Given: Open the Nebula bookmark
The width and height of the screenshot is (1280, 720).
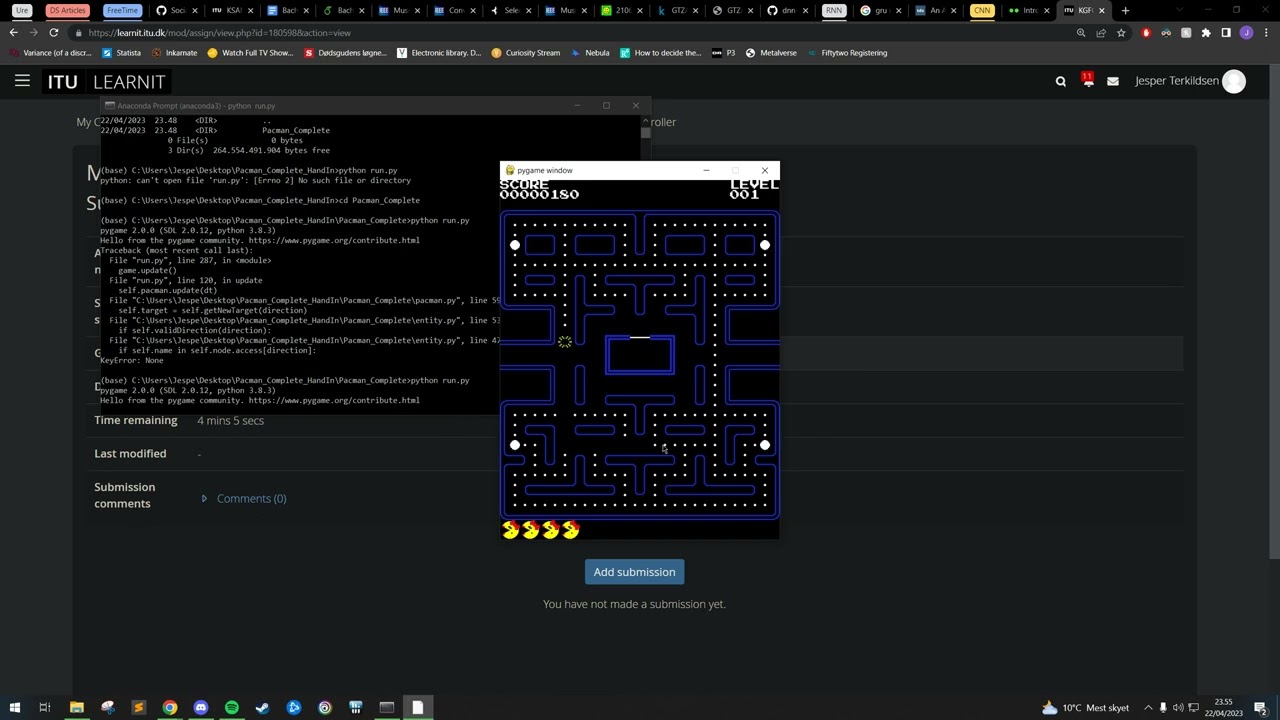Looking at the screenshot, I should coord(590,53).
